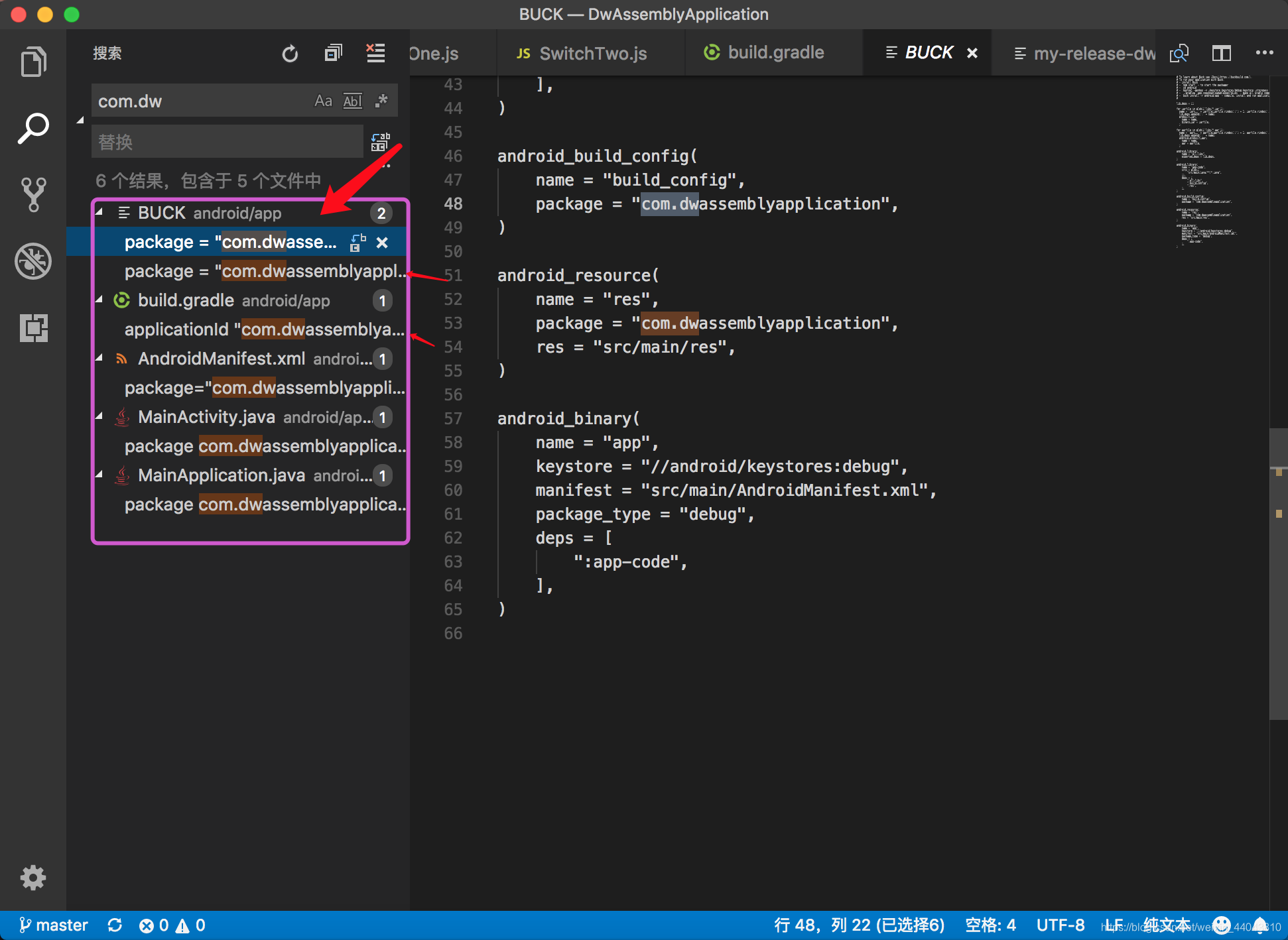
Task: Open the Explorer view in activity bar
Action: tap(33, 62)
